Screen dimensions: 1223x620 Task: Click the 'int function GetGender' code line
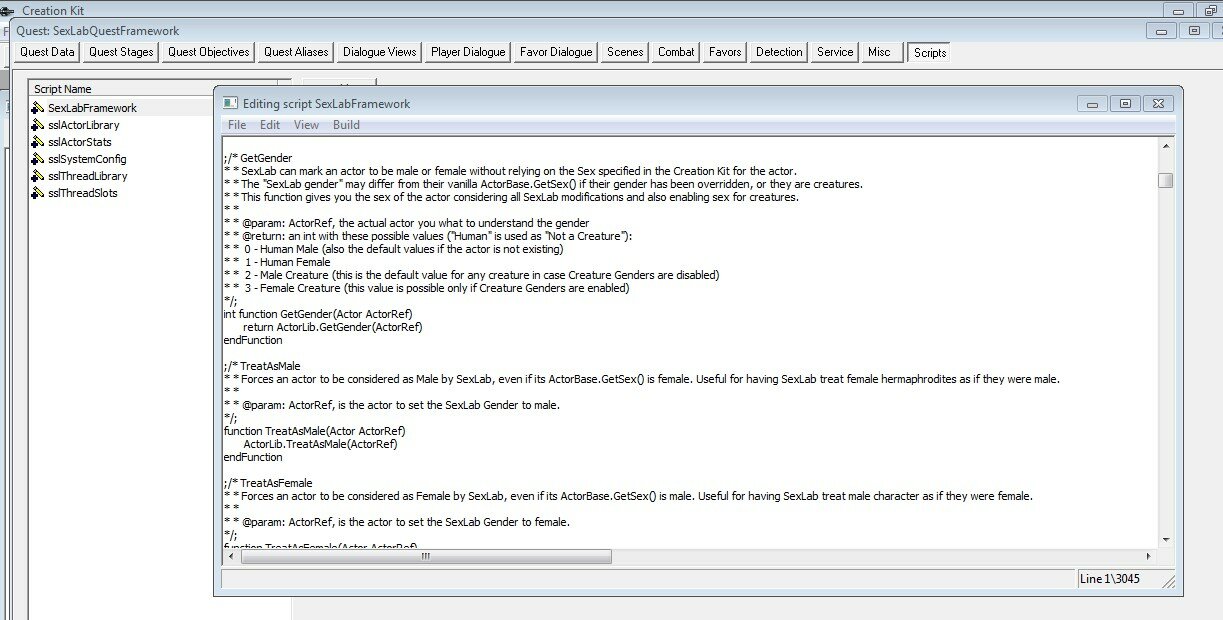tap(318, 314)
